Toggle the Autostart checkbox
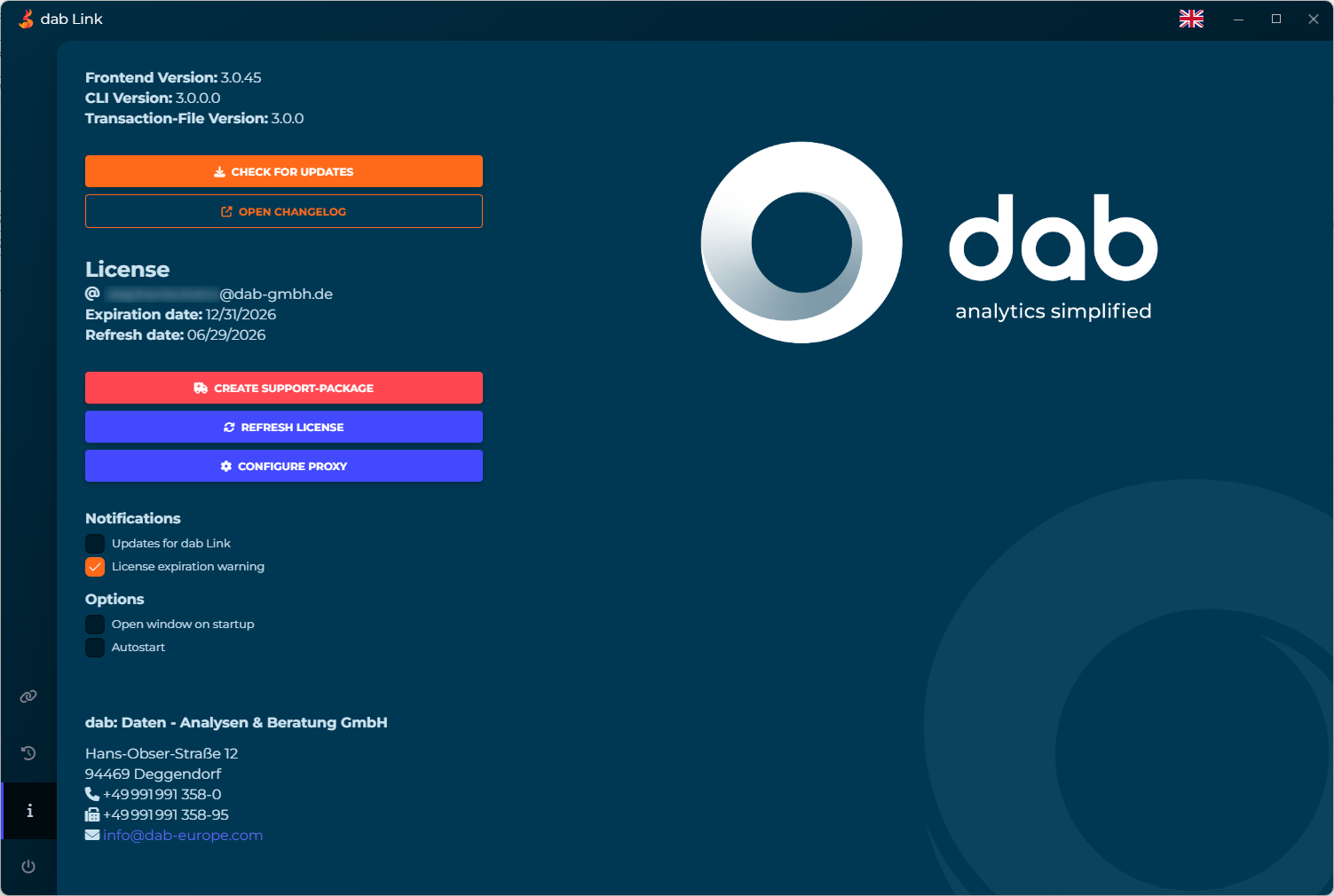 95,648
